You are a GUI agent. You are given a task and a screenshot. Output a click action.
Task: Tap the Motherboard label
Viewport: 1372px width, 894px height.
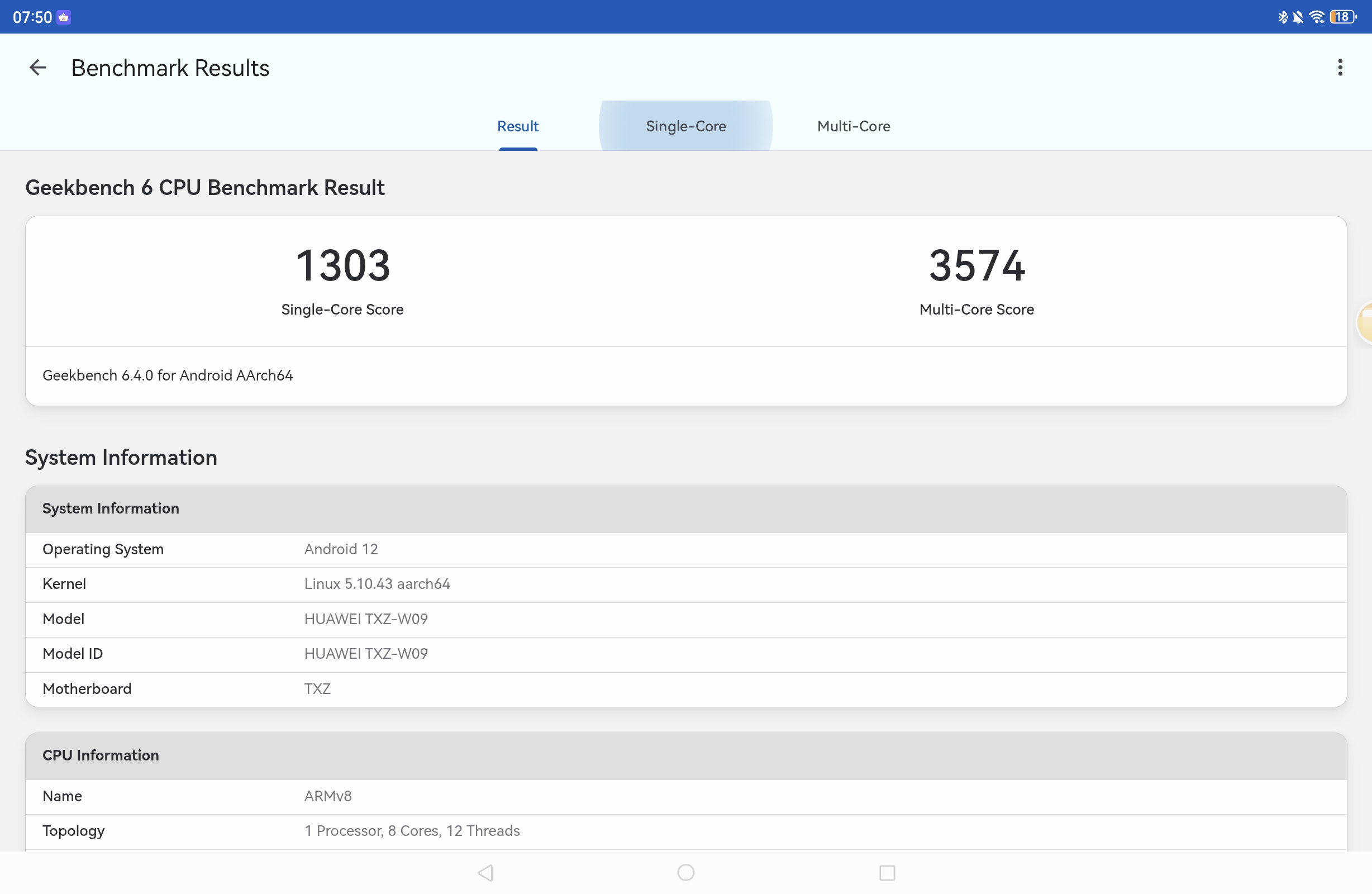tap(87, 689)
